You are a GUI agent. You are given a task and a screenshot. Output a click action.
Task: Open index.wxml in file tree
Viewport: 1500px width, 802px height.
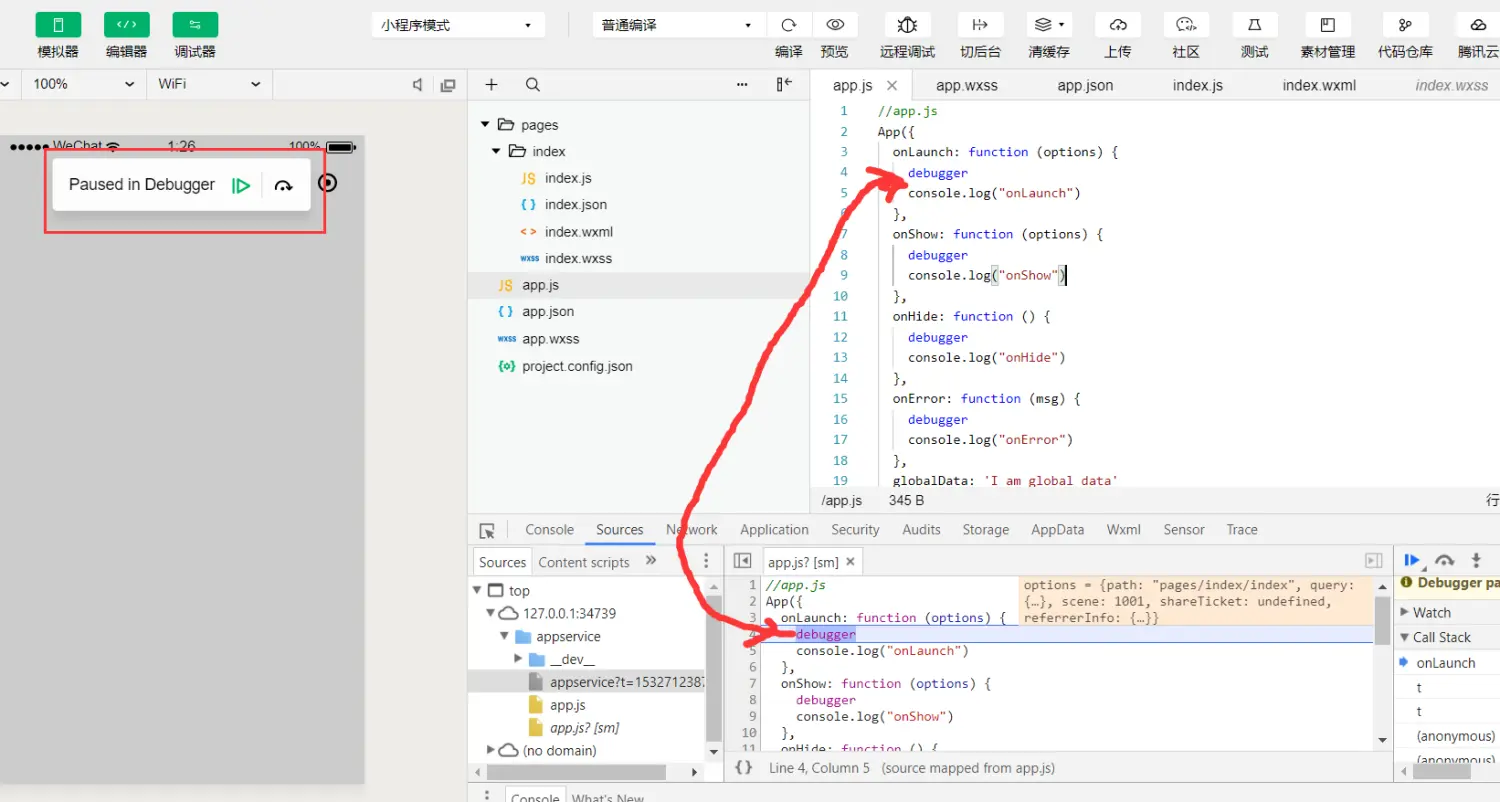pyautogui.click(x=579, y=231)
